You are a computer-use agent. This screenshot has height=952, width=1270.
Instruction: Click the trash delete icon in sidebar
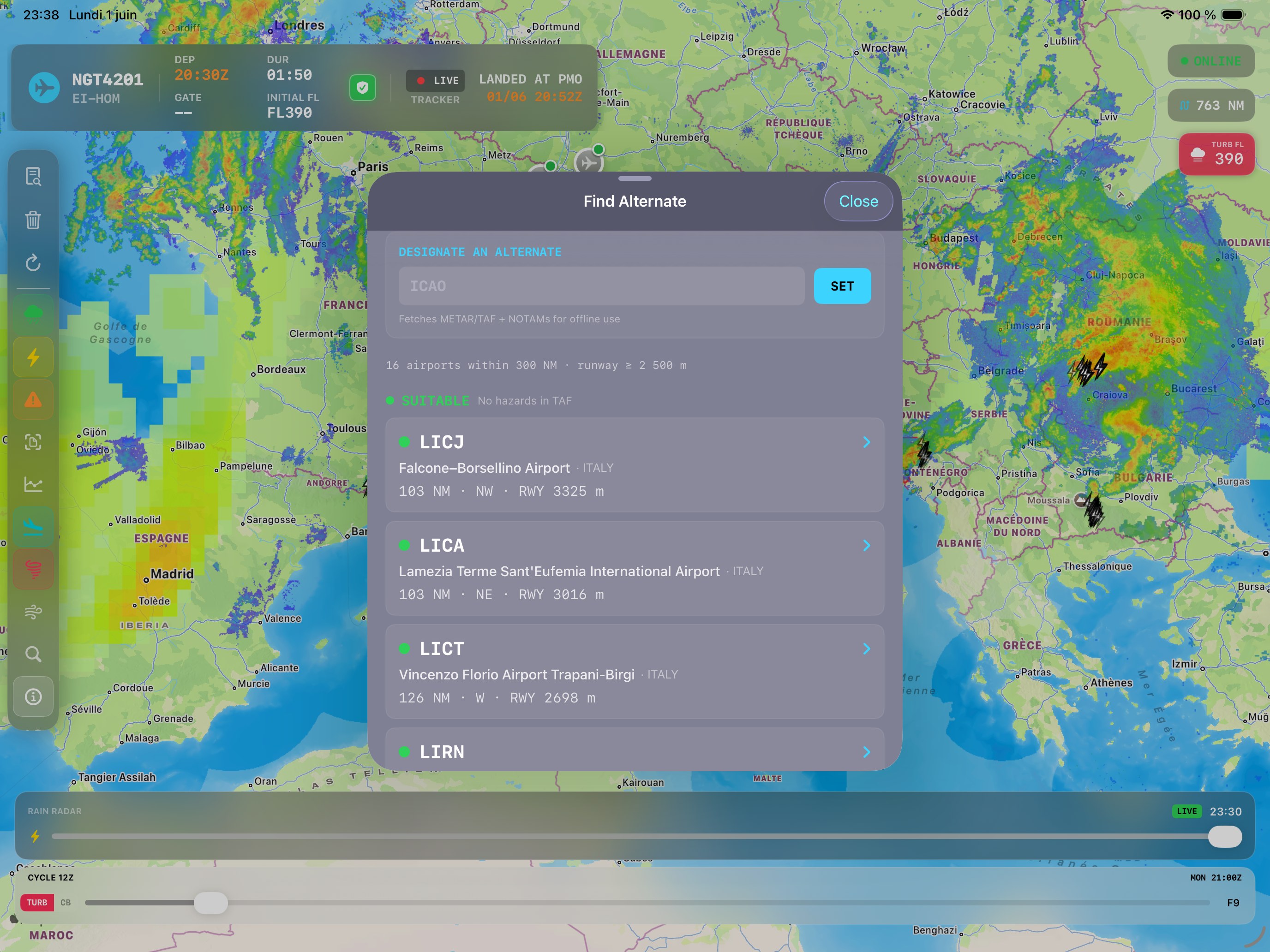pos(33,220)
